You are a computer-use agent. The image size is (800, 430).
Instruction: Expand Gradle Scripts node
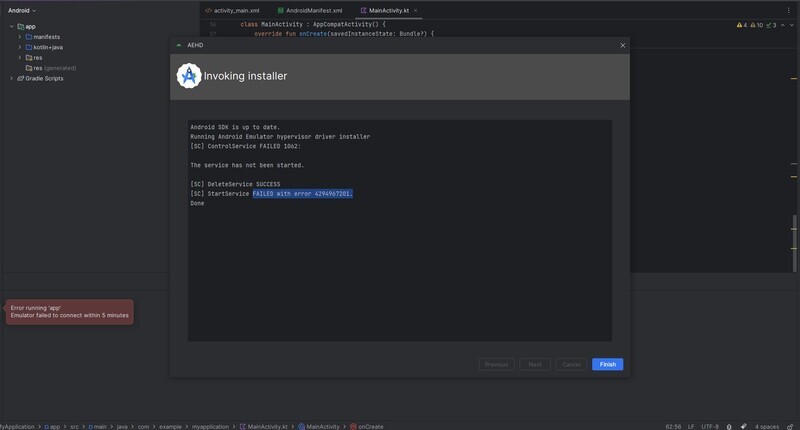[11, 78]
